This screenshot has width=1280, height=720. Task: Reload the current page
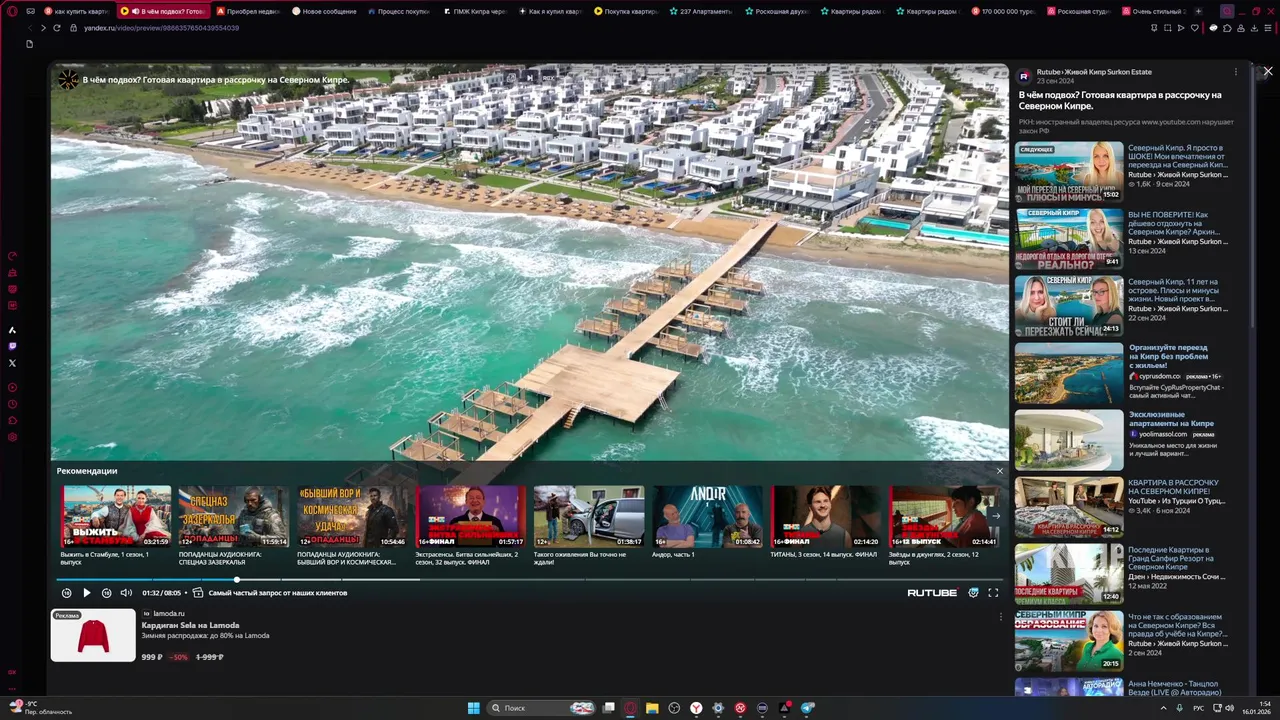57,28
